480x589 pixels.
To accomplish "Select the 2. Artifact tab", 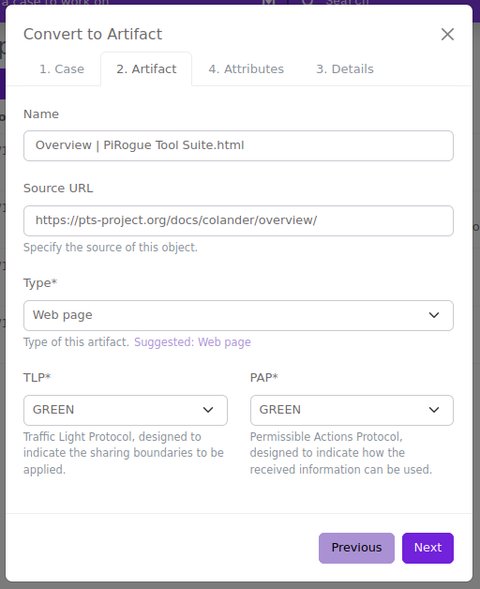I will pos(146,69).
